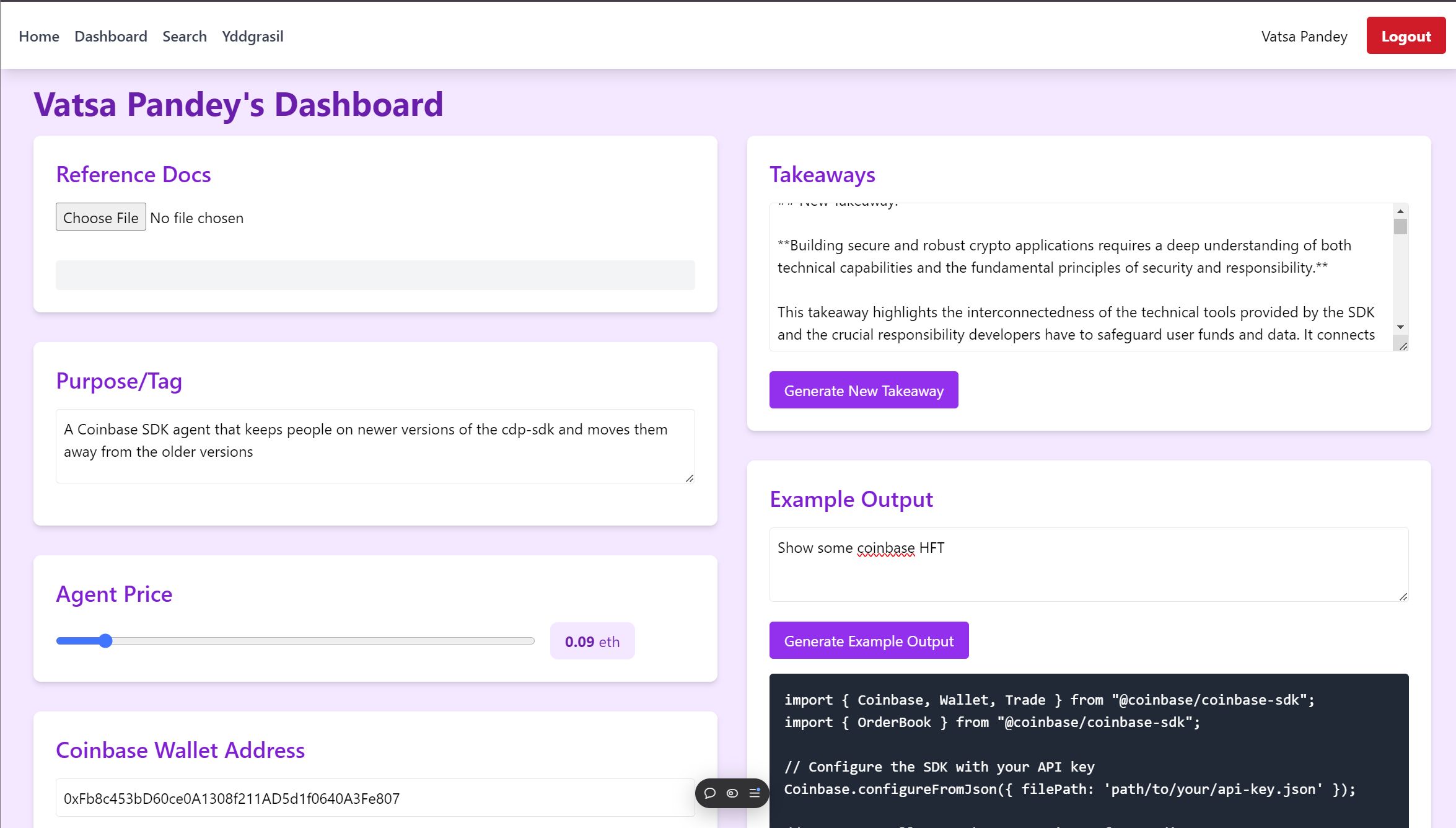Go to Home in the navigation bar
The height and width of the screenshot is (828, 1456).
(39, 37)
